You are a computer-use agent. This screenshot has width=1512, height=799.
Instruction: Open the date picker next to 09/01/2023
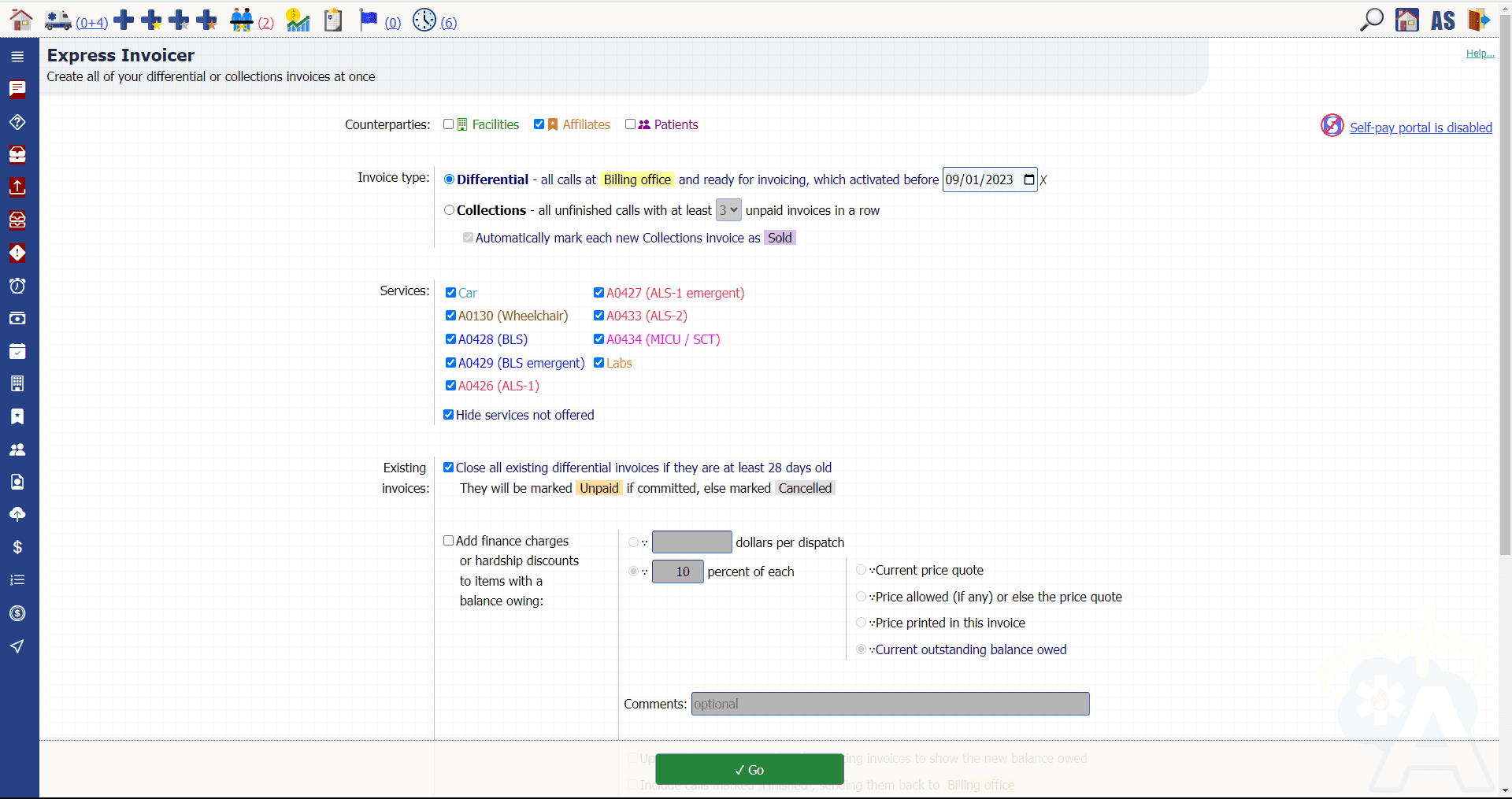click(x=1028, y=179)
